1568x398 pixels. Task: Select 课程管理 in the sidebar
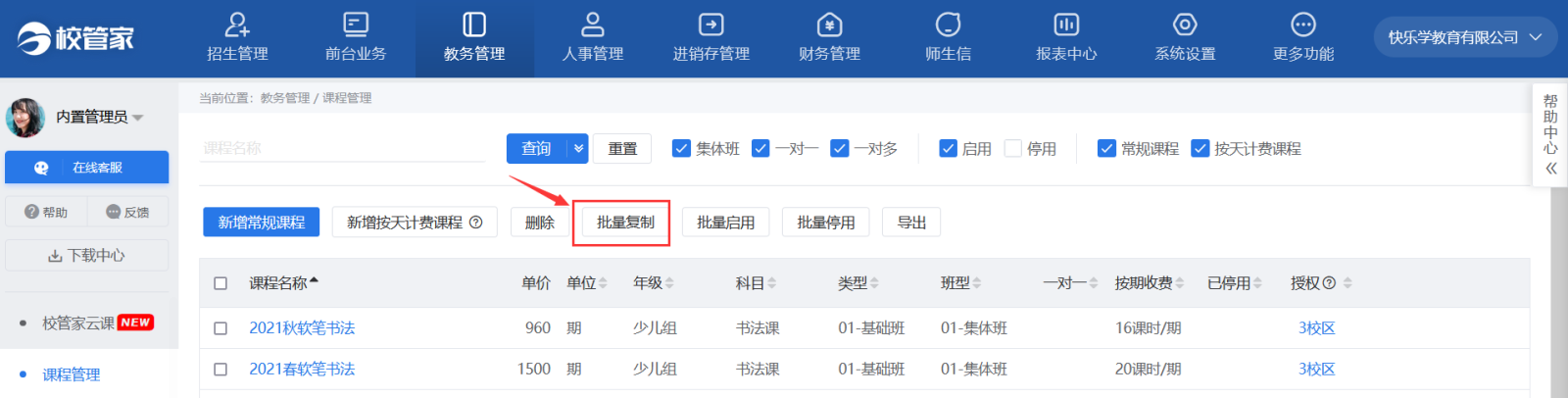click(x=72, y=374)
